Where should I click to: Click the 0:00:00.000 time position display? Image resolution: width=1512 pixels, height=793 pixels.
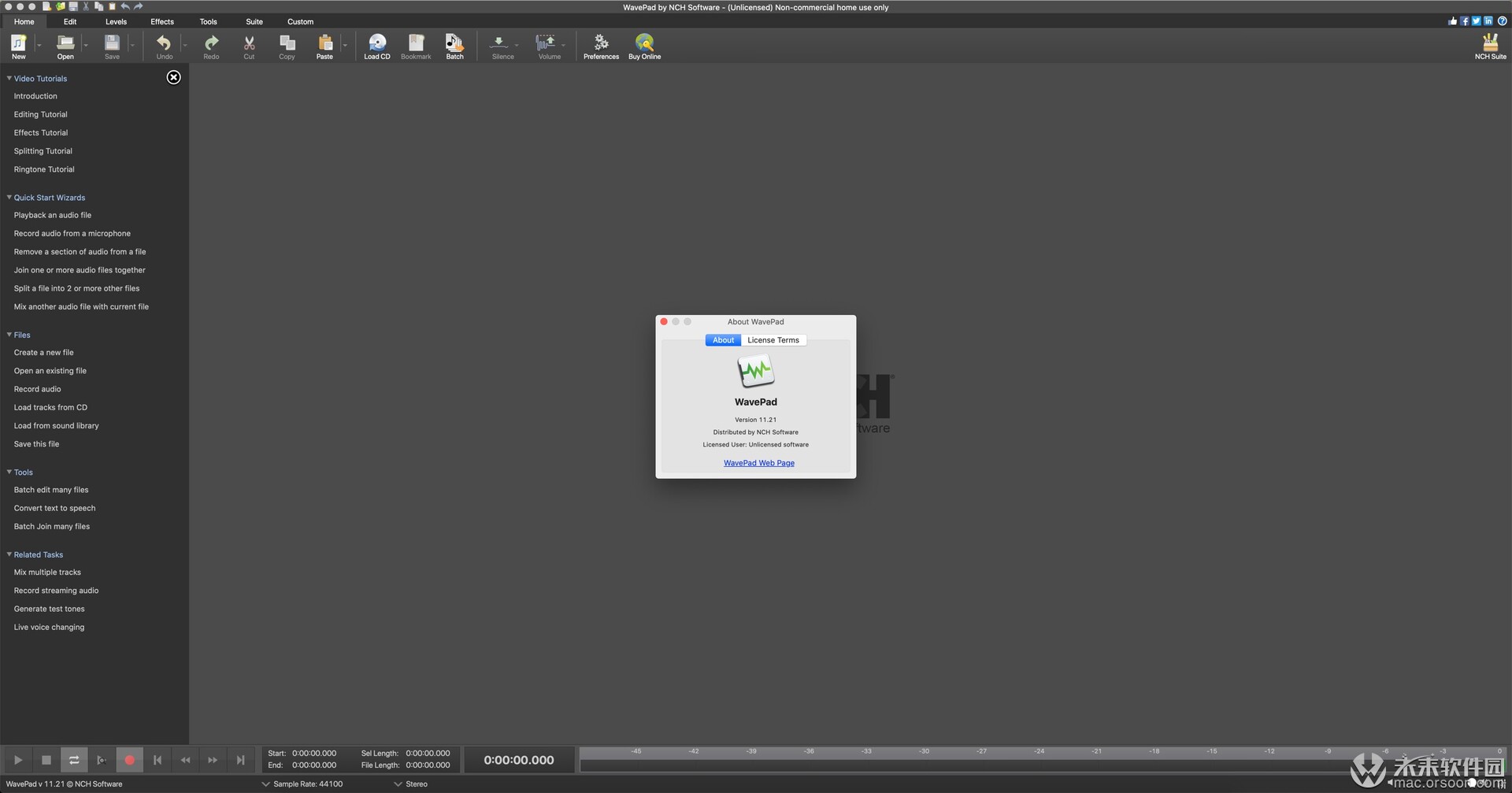(519, 760)
